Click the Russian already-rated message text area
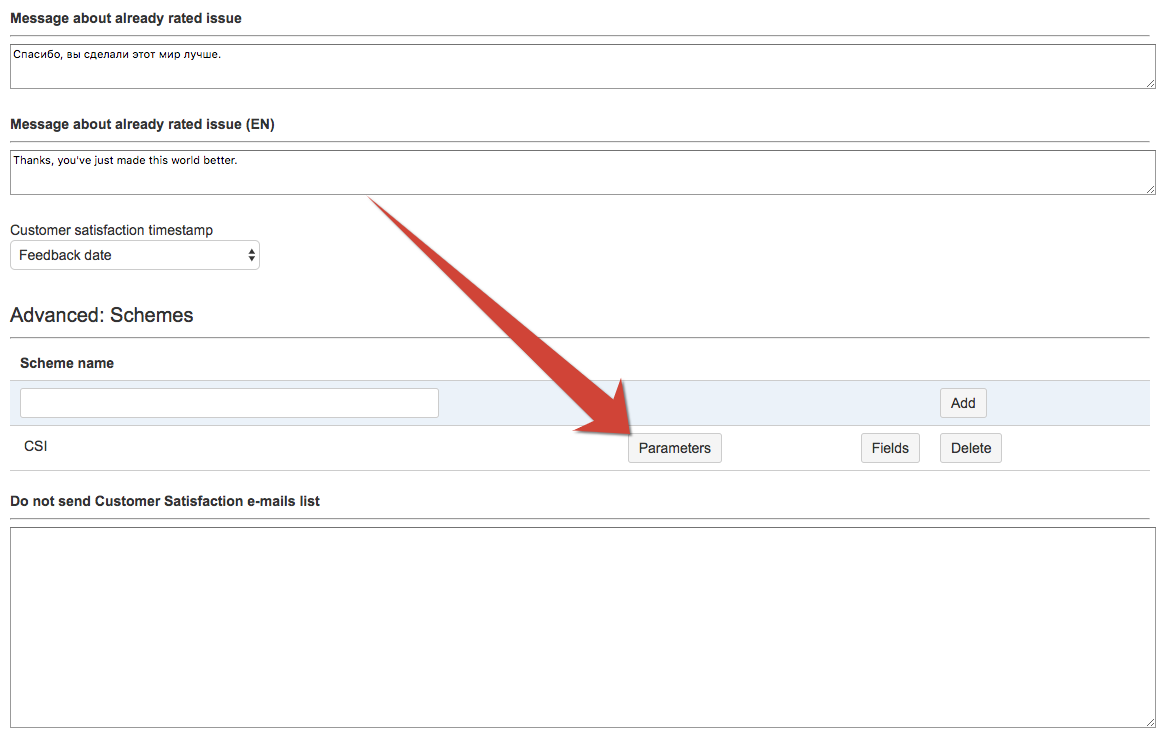The image size is (1170, 741). (580, 66)
